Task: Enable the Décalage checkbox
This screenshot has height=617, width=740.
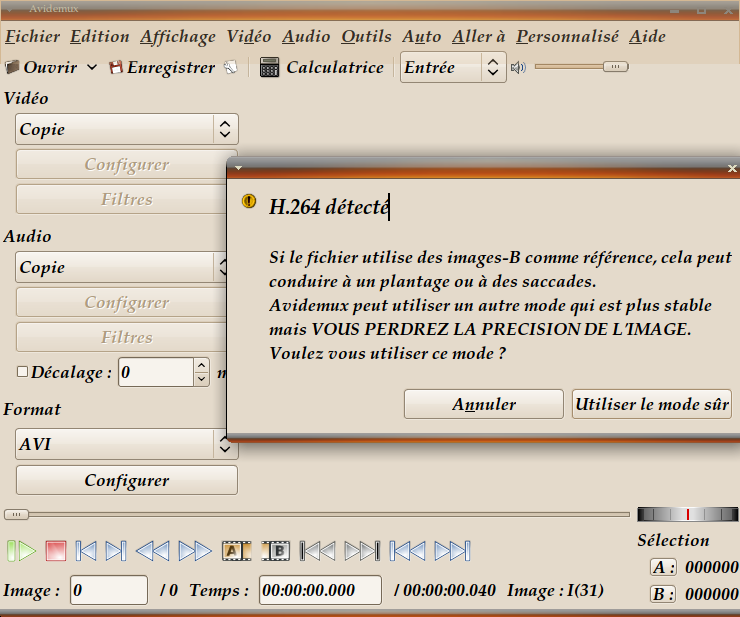Action: coord(22,372)
